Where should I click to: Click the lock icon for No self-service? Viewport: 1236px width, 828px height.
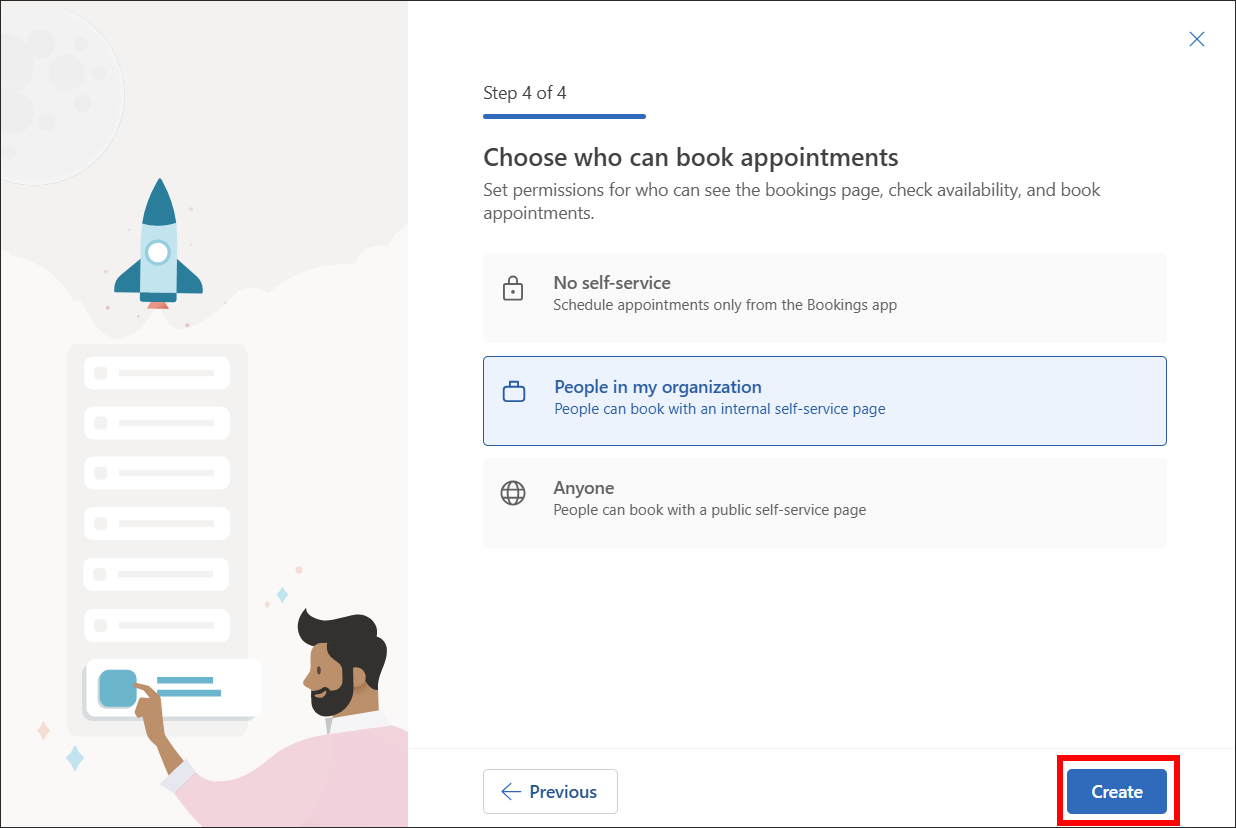pos(513,289)
